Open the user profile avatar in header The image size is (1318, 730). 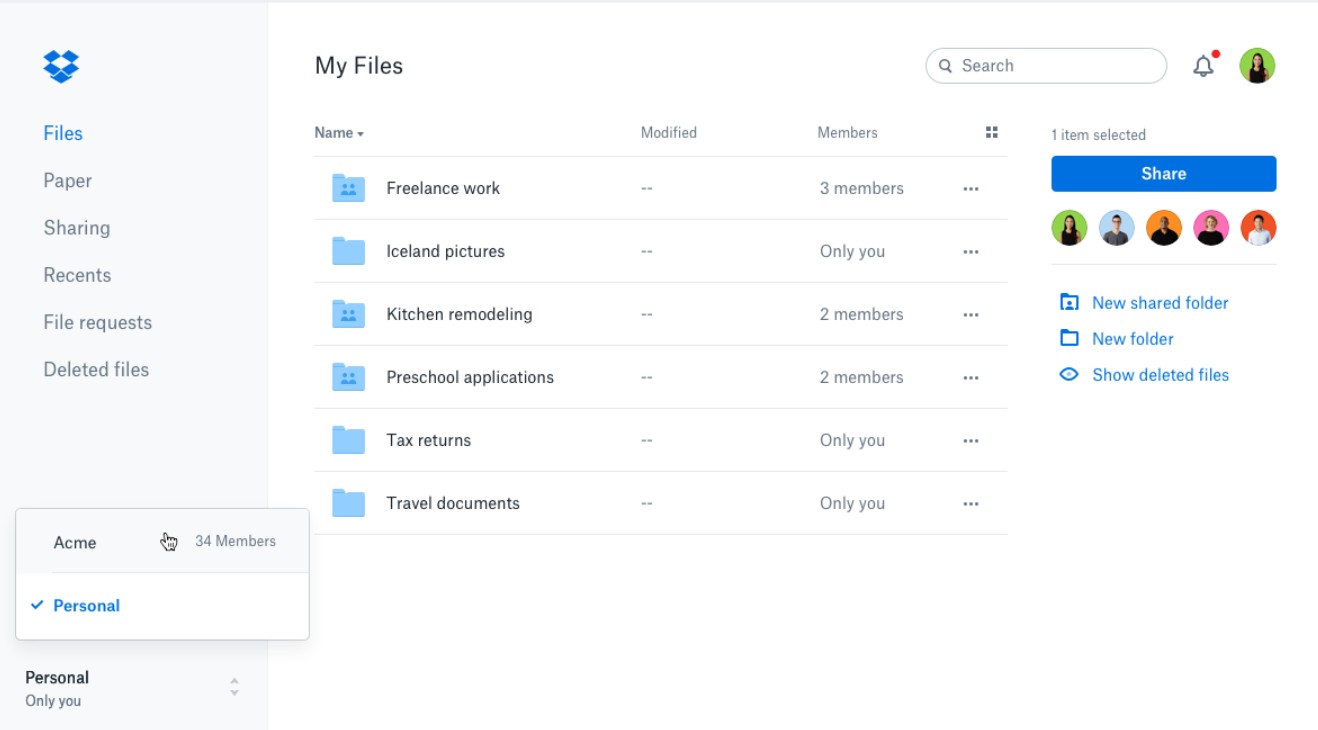point(1257,66)
